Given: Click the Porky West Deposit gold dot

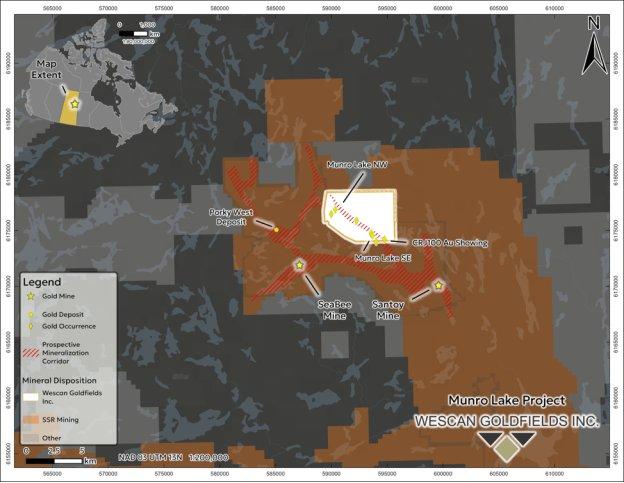Looking at the screenshot, I should pyautogui.click(x=276, y=230).
